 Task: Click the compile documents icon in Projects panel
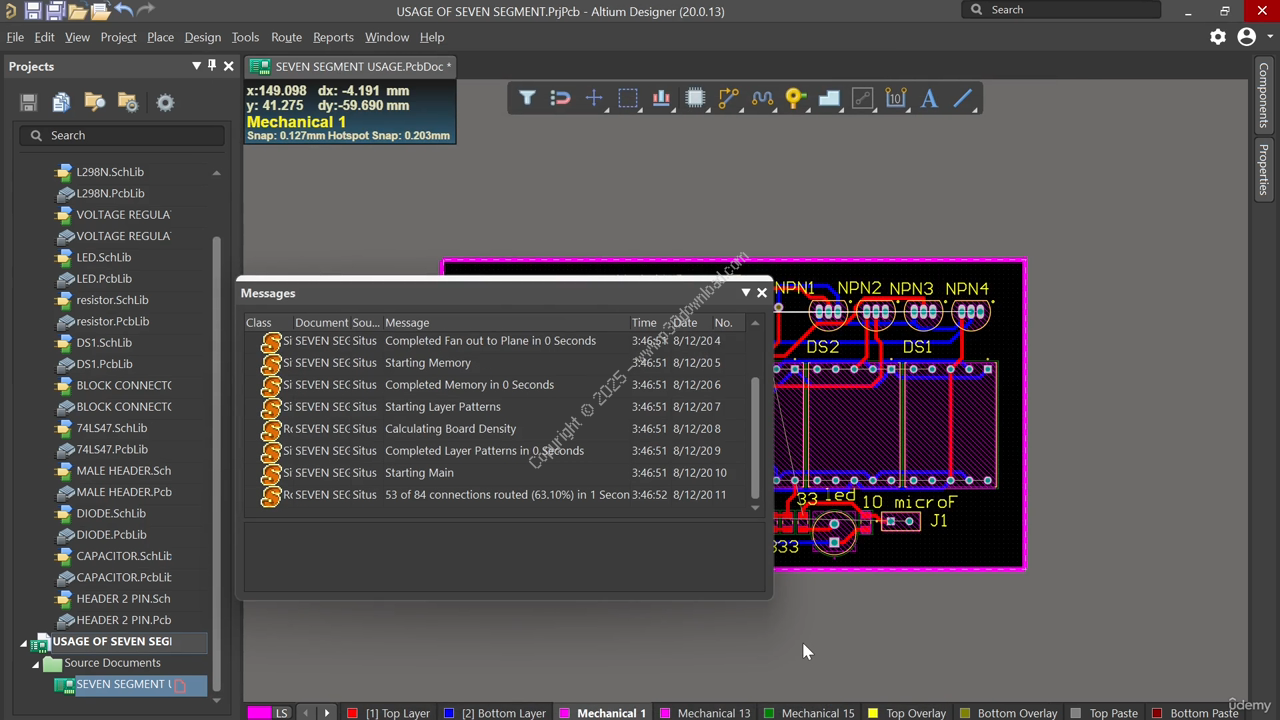click(61, 102)
